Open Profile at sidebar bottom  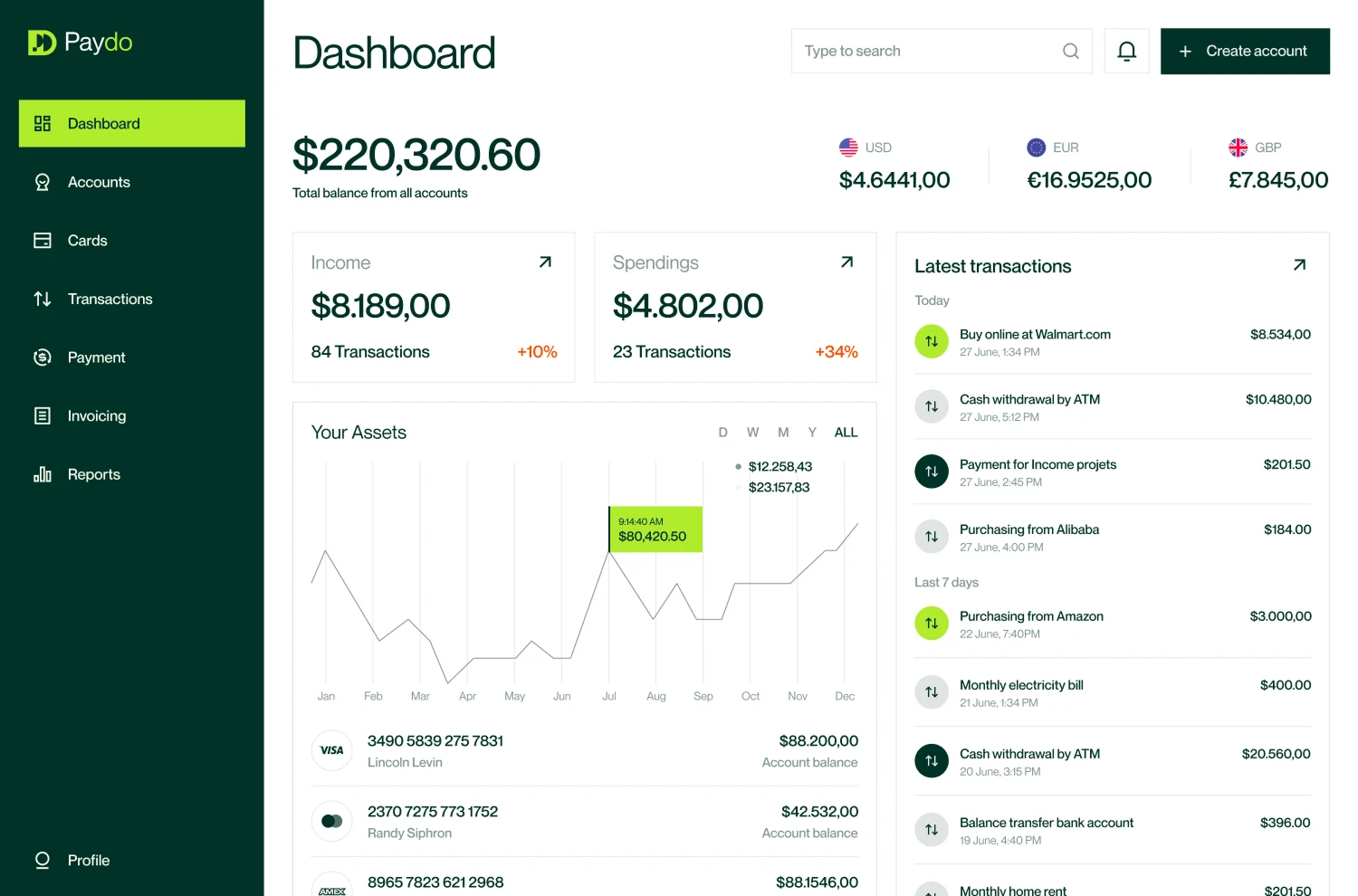click(x=88, y=861)
